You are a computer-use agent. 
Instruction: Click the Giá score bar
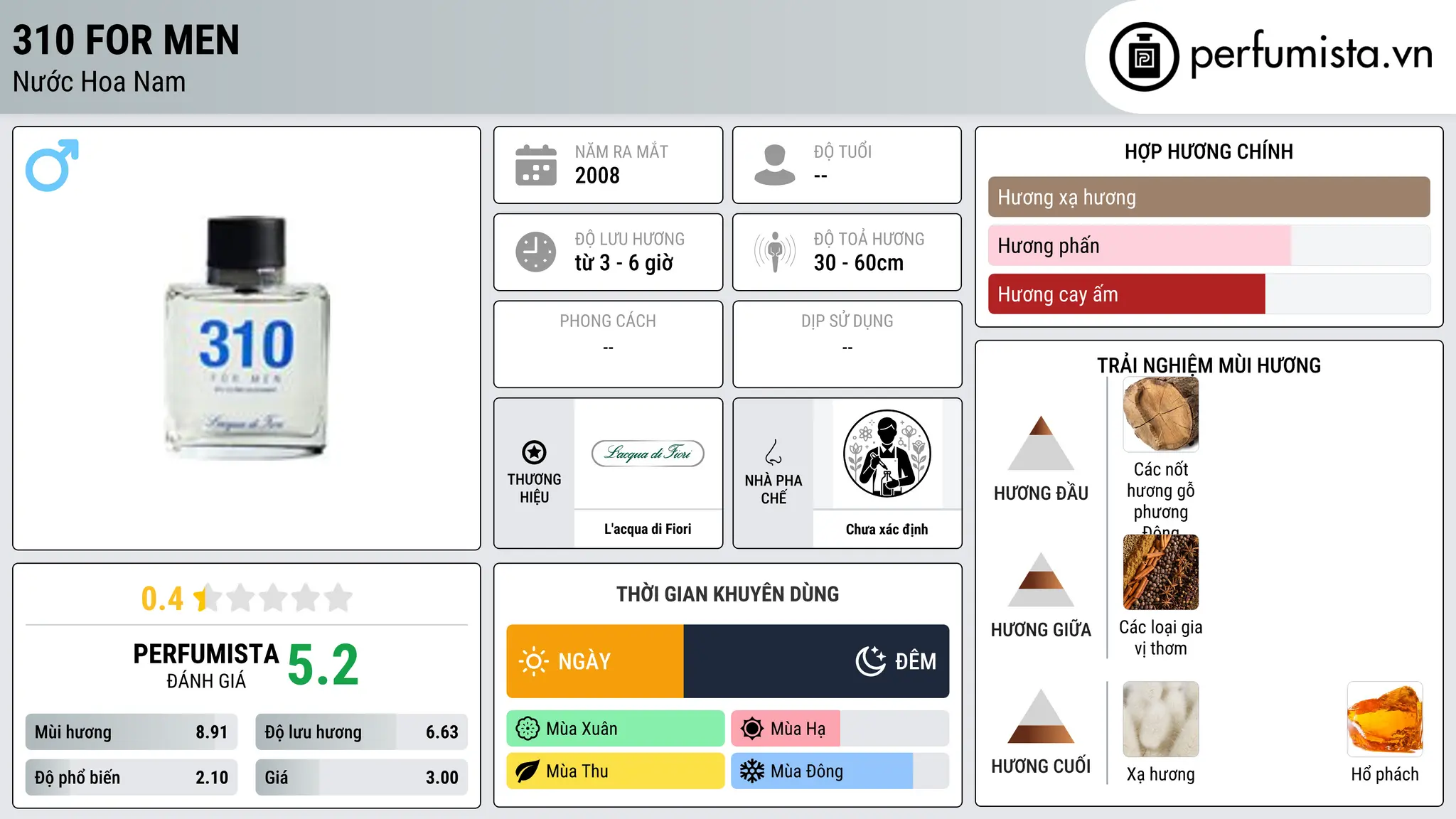pyautogui.click(x=361, y=777)
